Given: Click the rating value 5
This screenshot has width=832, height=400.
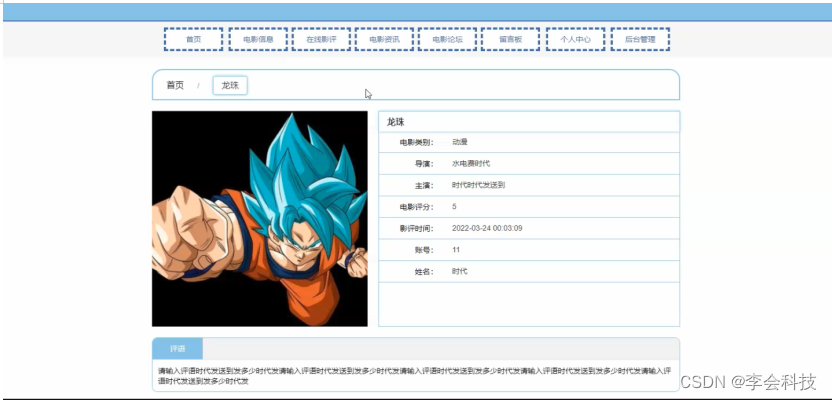Looking at the screenshot, I should point(454,207).
